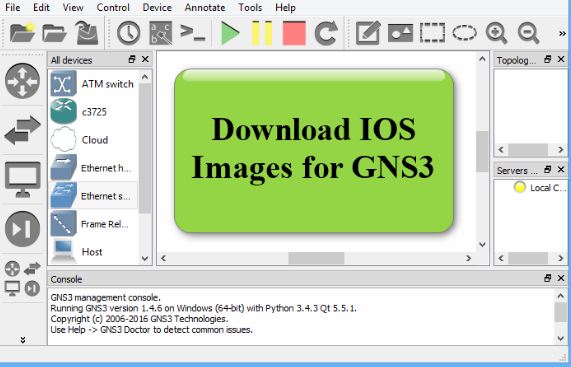571x367 pixels.
Task: Click the Add a note icon
Action: coord(368,33)
